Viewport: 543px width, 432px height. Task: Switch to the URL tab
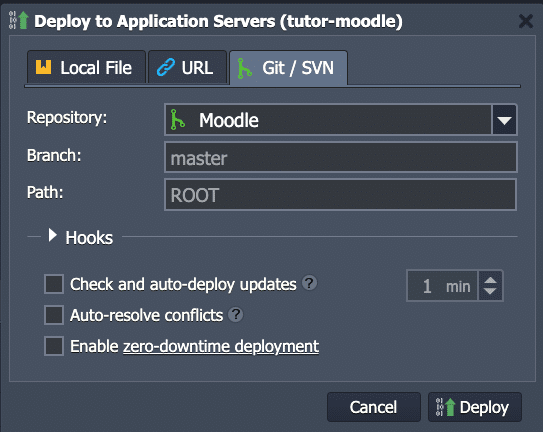187,67
